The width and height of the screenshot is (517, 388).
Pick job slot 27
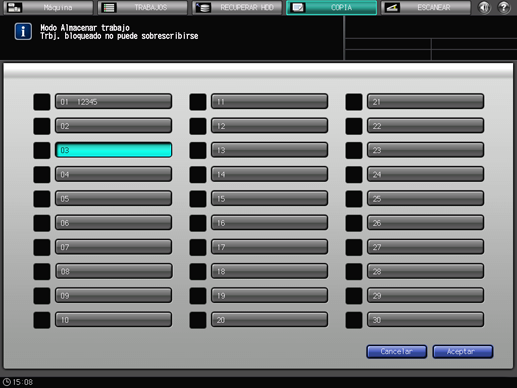click(425, 247)
